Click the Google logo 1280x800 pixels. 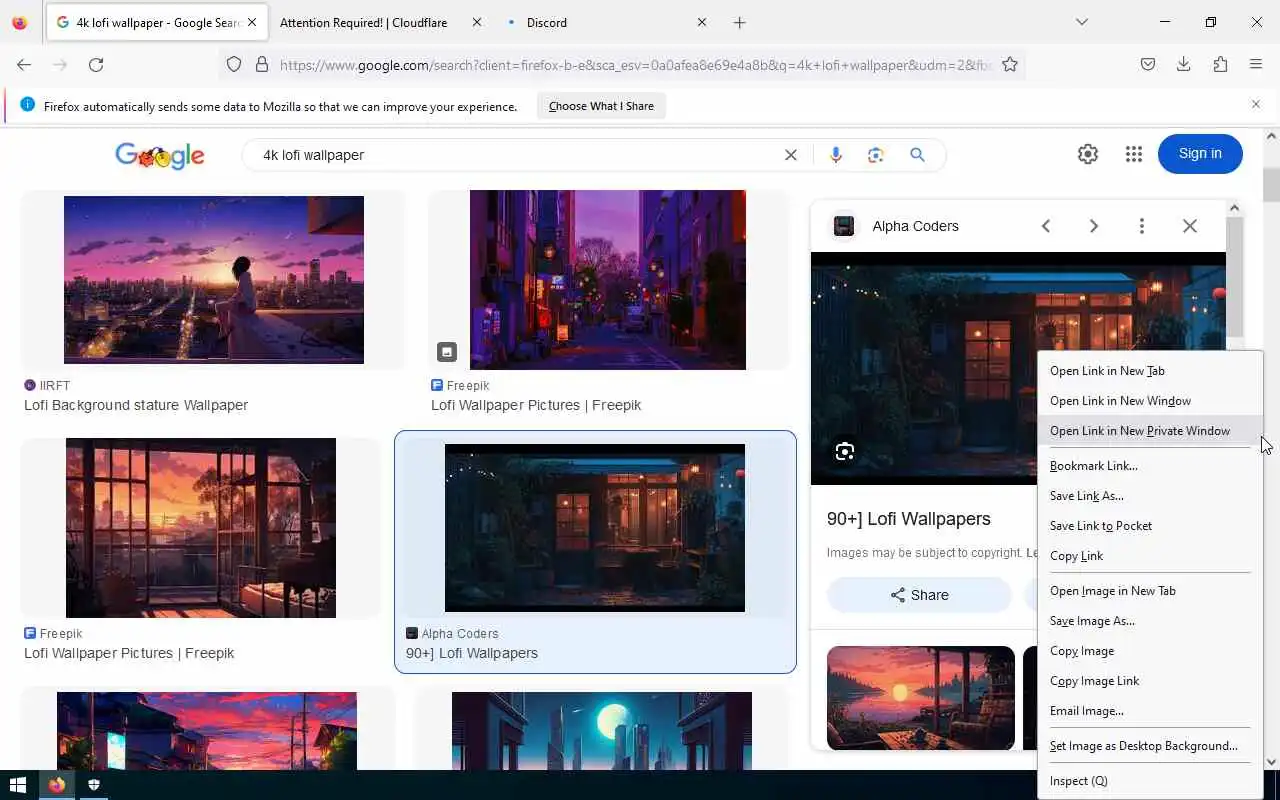click(x=160, y=155)
